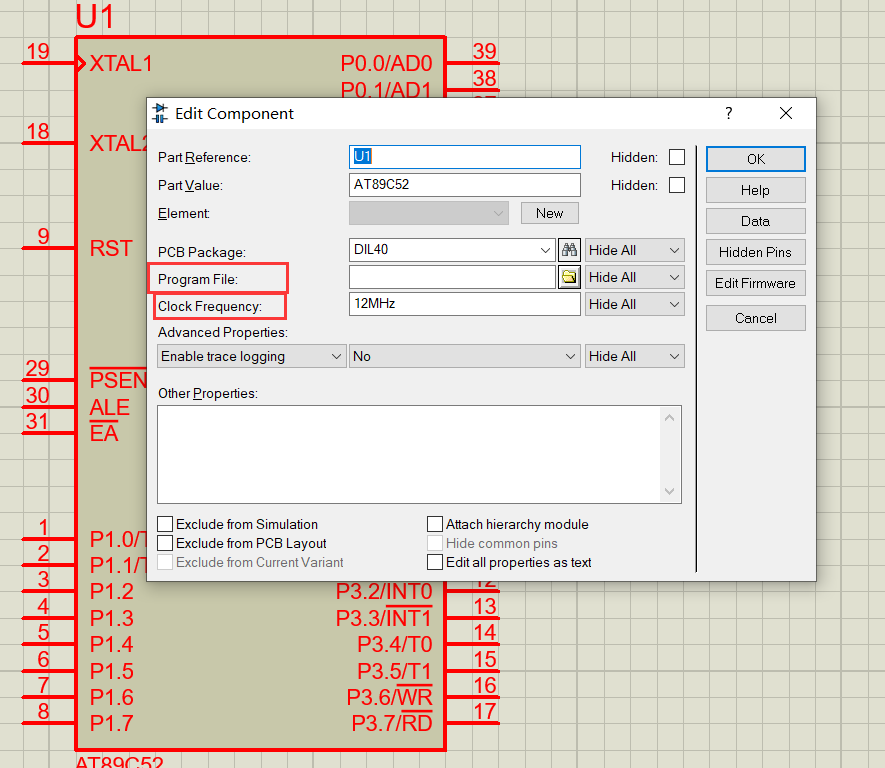Click P0.0/AD0 pin label
885x768 pixels.
click(x=387, y=64)
